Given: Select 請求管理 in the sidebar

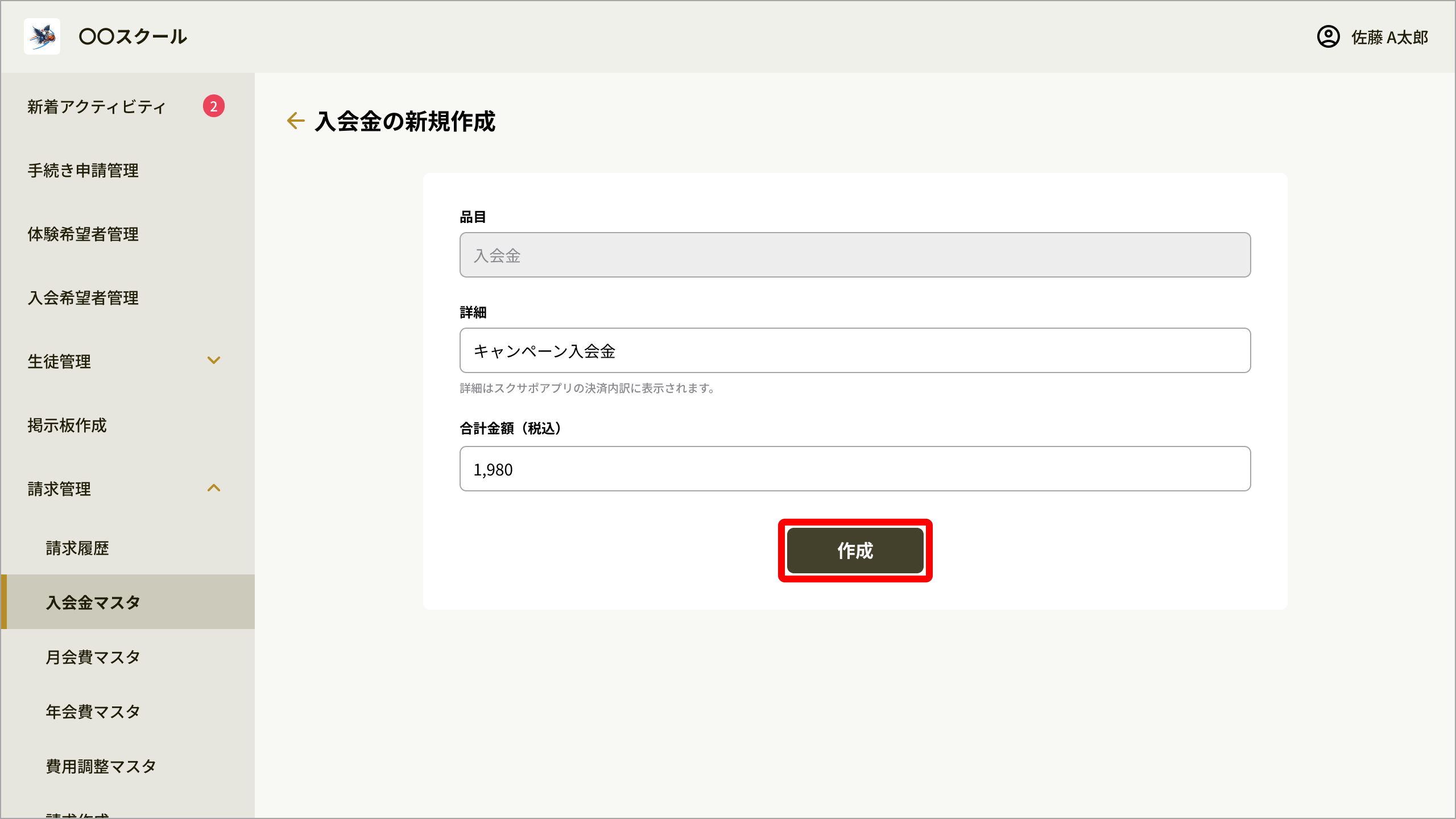Looking at the screenshot, I should coord(59,489).
